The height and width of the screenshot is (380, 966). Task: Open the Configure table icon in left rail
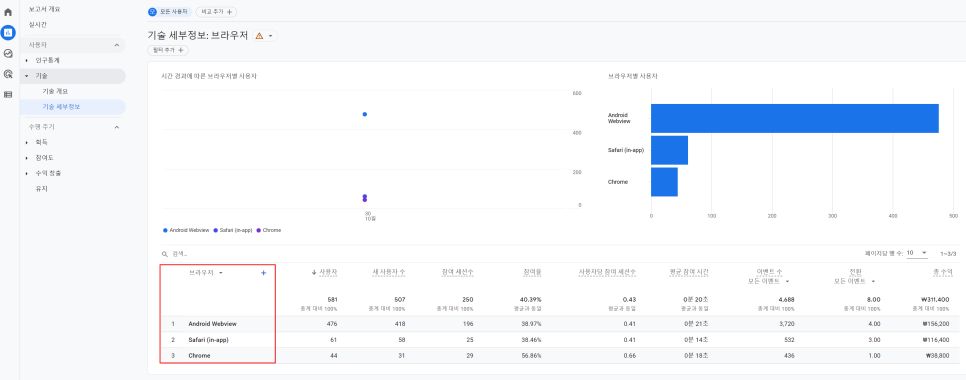[x=8, y=94]
